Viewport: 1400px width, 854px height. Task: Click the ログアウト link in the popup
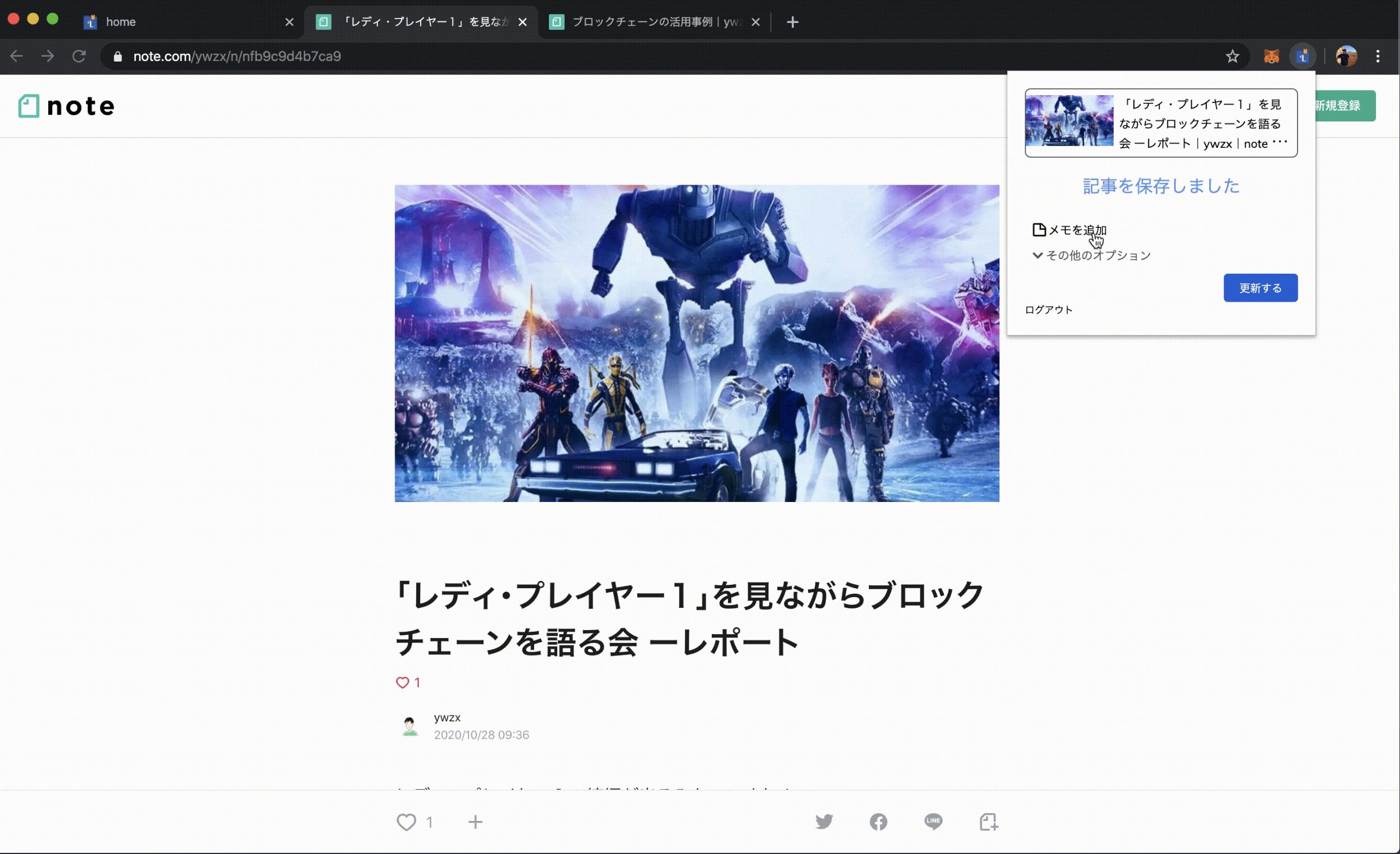click(x=1048, y=309)
